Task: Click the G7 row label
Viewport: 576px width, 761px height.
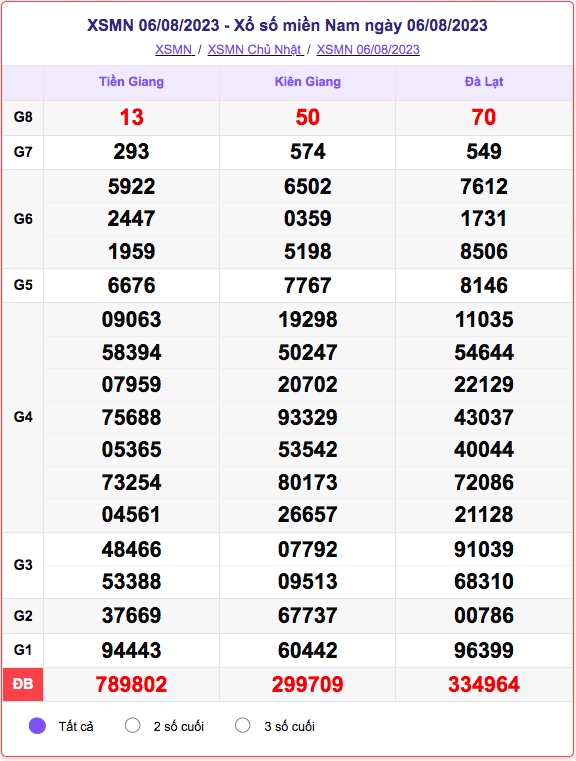Action: tap(23, 152)
